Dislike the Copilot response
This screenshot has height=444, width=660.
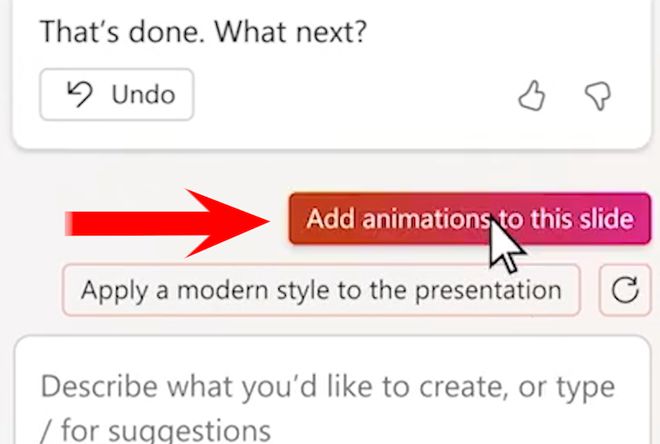pyautogui.click(x=597, y=96)
